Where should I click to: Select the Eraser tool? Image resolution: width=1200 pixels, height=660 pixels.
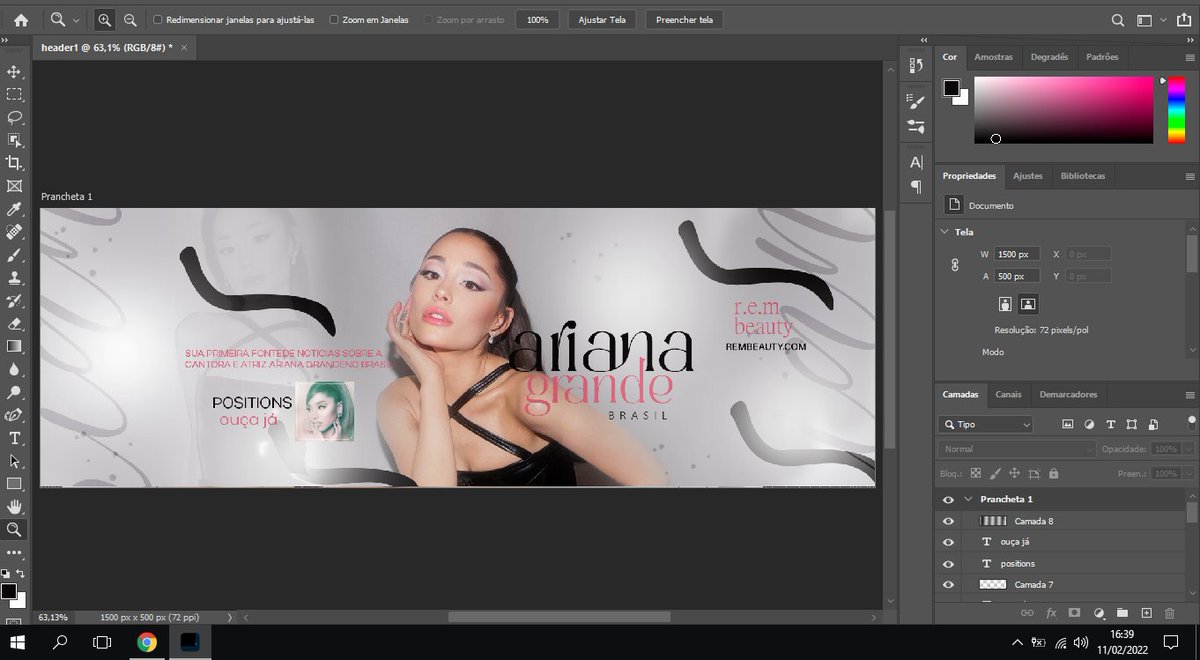click(14, 323)
